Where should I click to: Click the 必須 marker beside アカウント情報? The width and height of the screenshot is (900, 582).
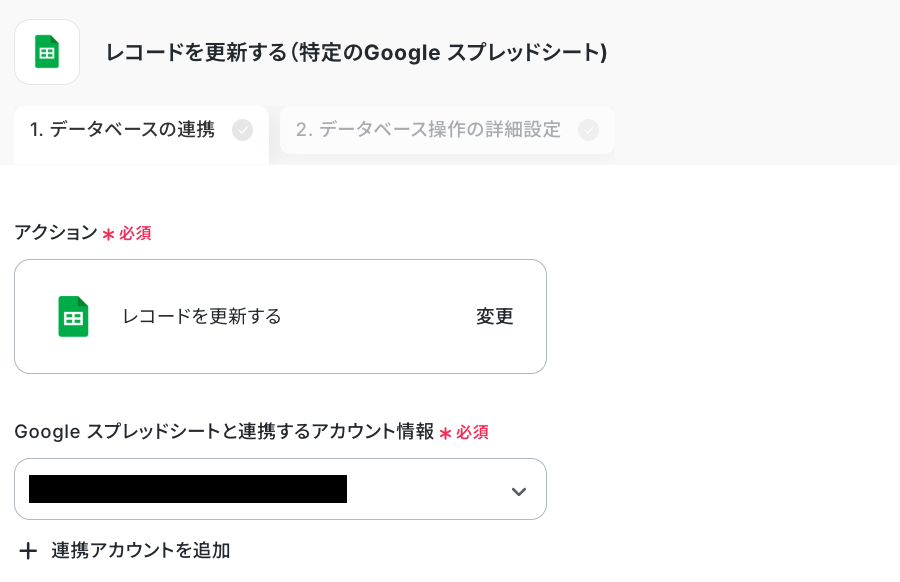(472, 432)
